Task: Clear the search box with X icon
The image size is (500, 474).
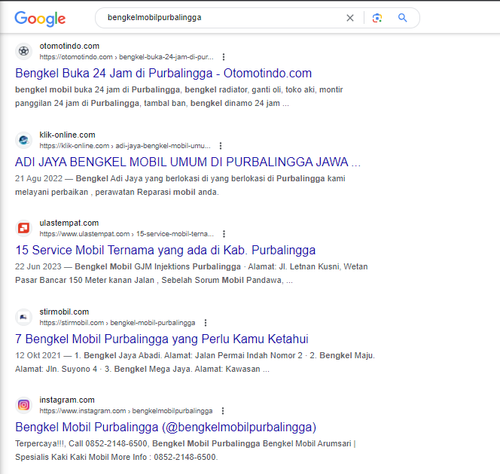Action: 350,18
